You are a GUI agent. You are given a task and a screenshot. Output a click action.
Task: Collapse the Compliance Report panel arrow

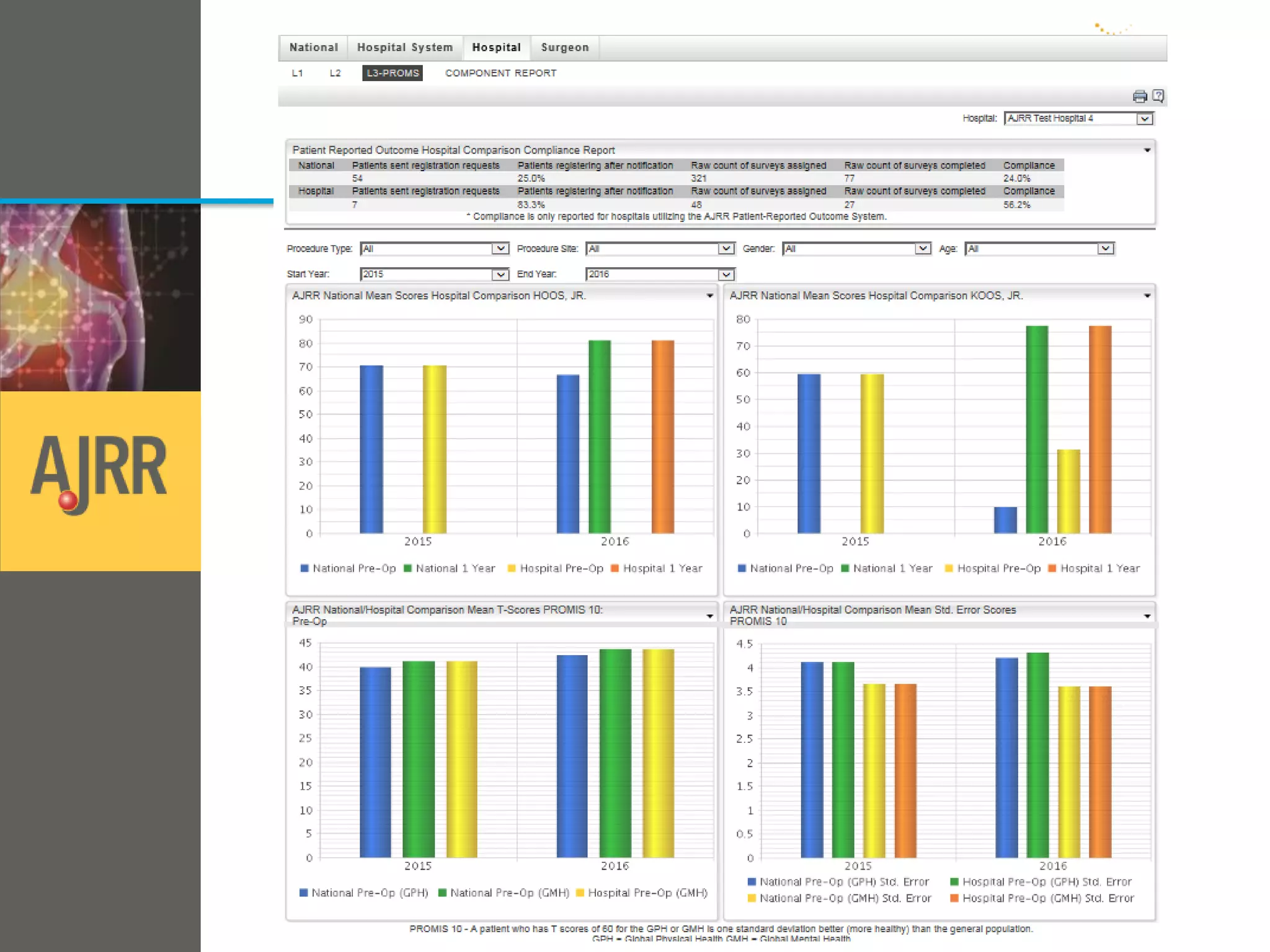[x=1147, y=151]
